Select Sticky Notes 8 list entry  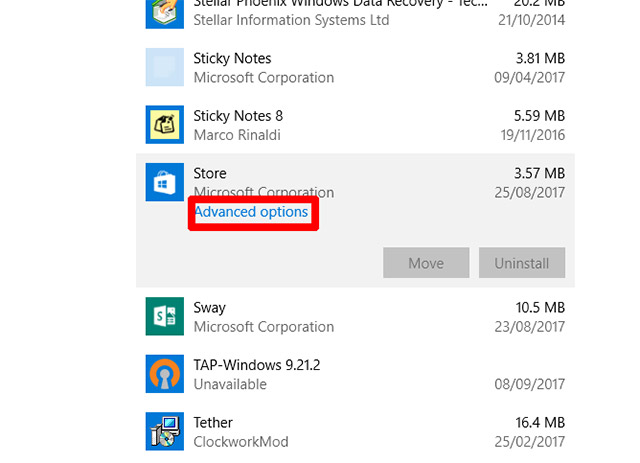[355, 125]
